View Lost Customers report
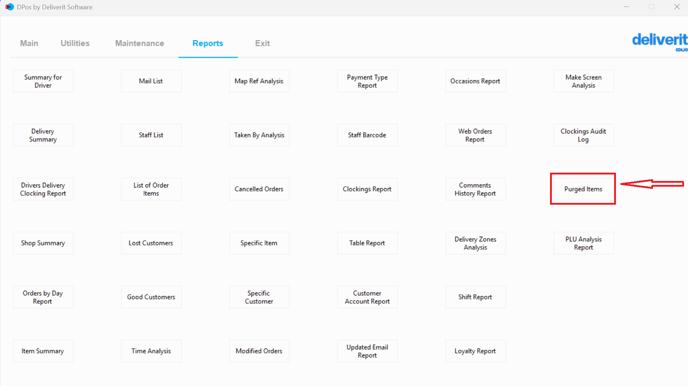This screenshot has width=688, height=386. 151,243
